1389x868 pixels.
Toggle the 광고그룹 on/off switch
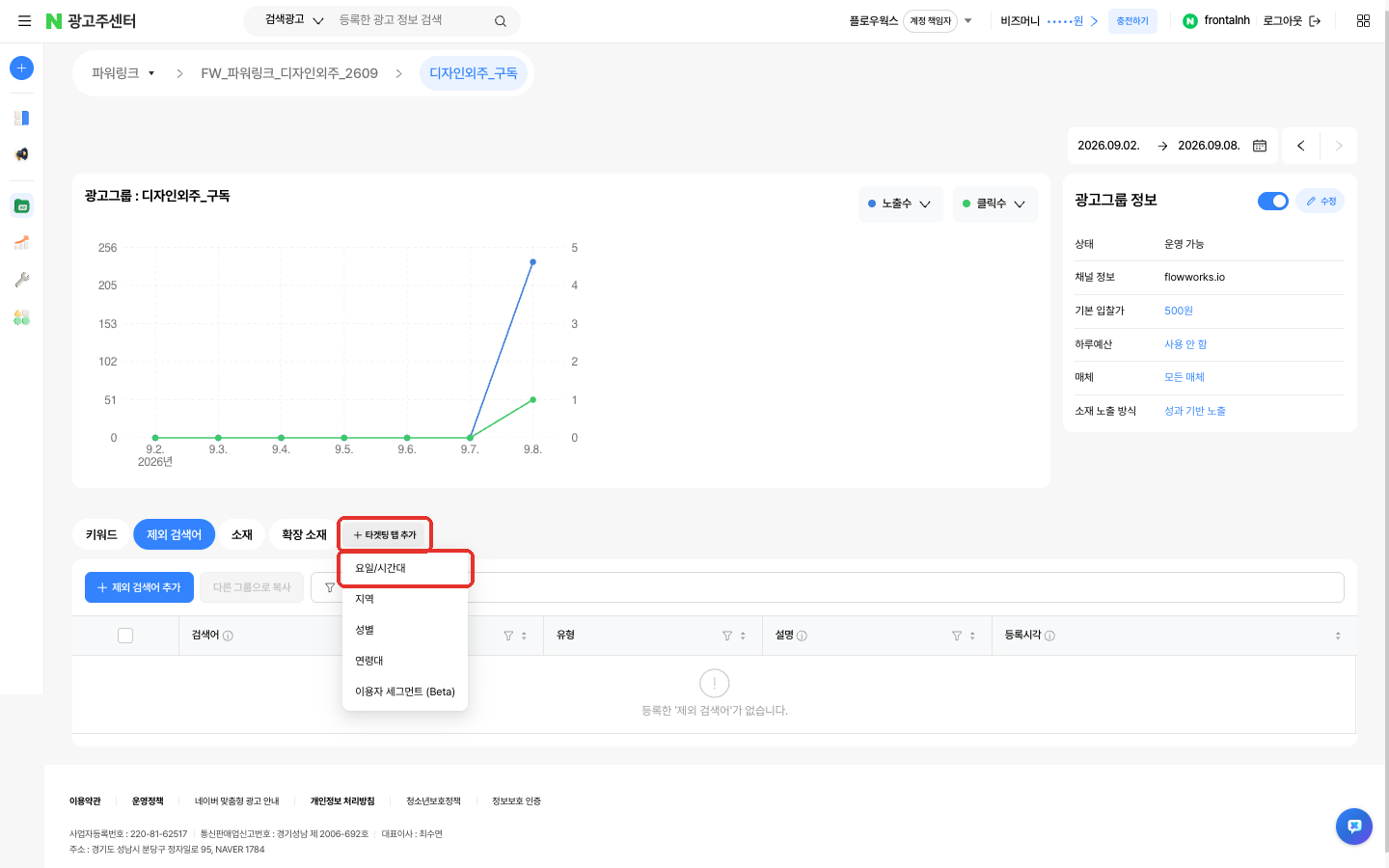pos(1273,201)
